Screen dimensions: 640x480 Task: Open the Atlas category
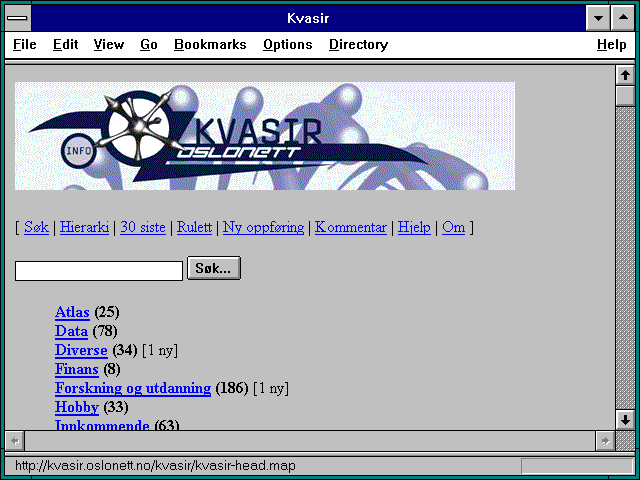pos(72,312)
